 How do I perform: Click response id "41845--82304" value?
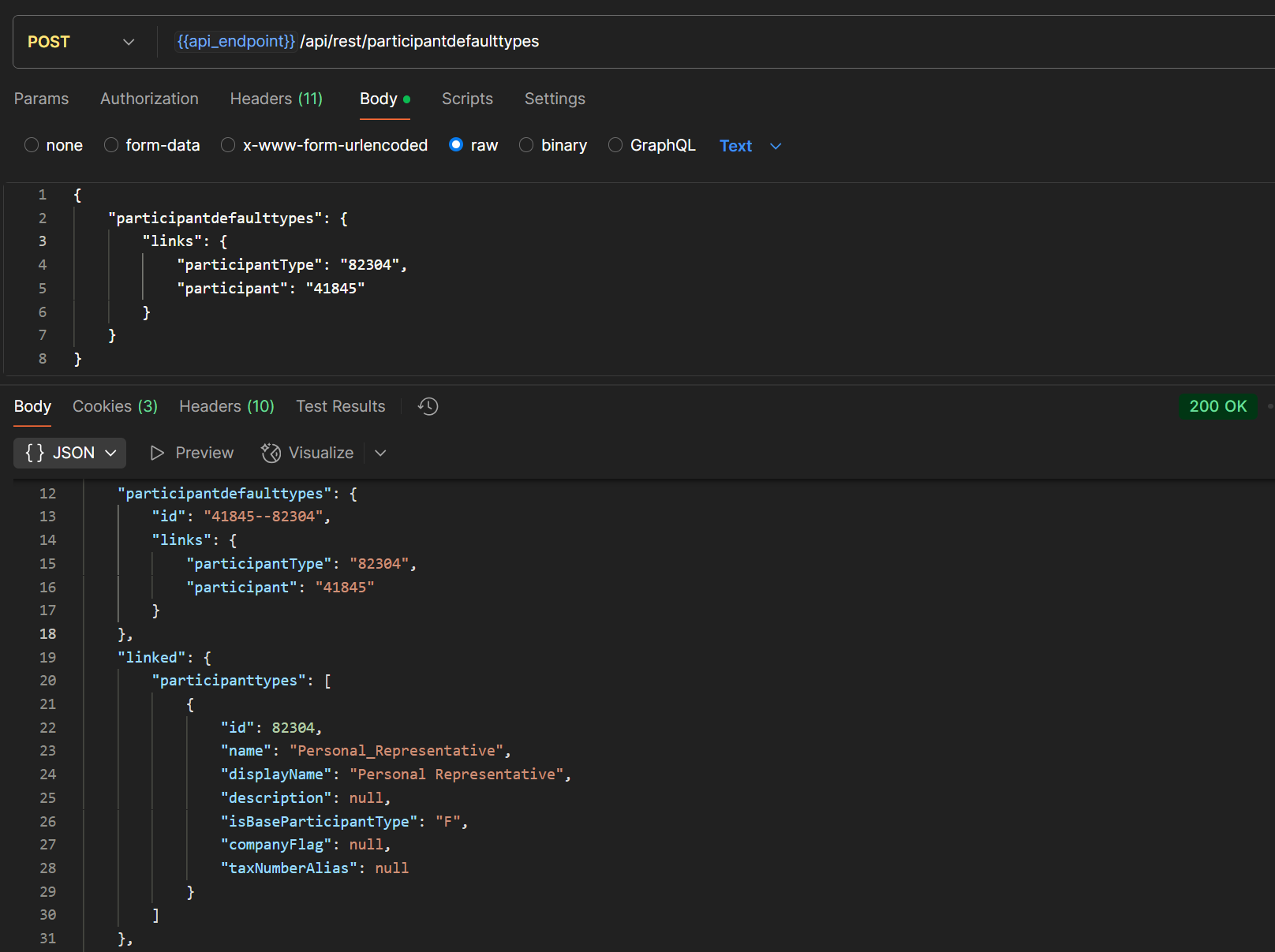tap(264, 517)
